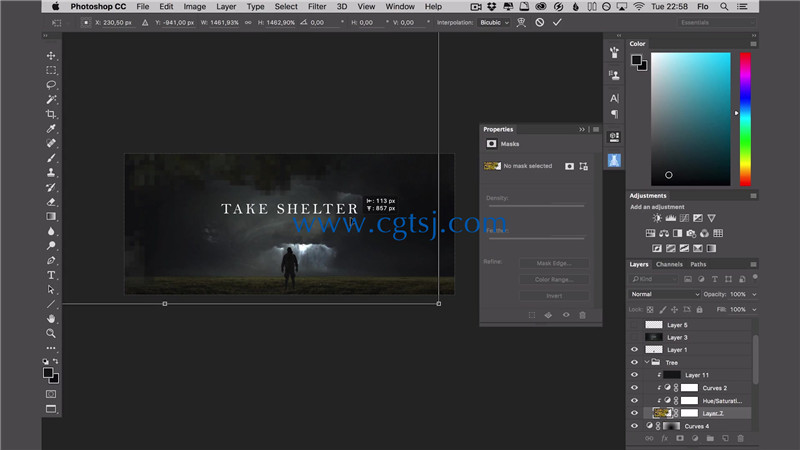Screen dimensions: 800x450
Task: Select the Path Selection tool
Action: pyautogui.click(x=51, y=290)
